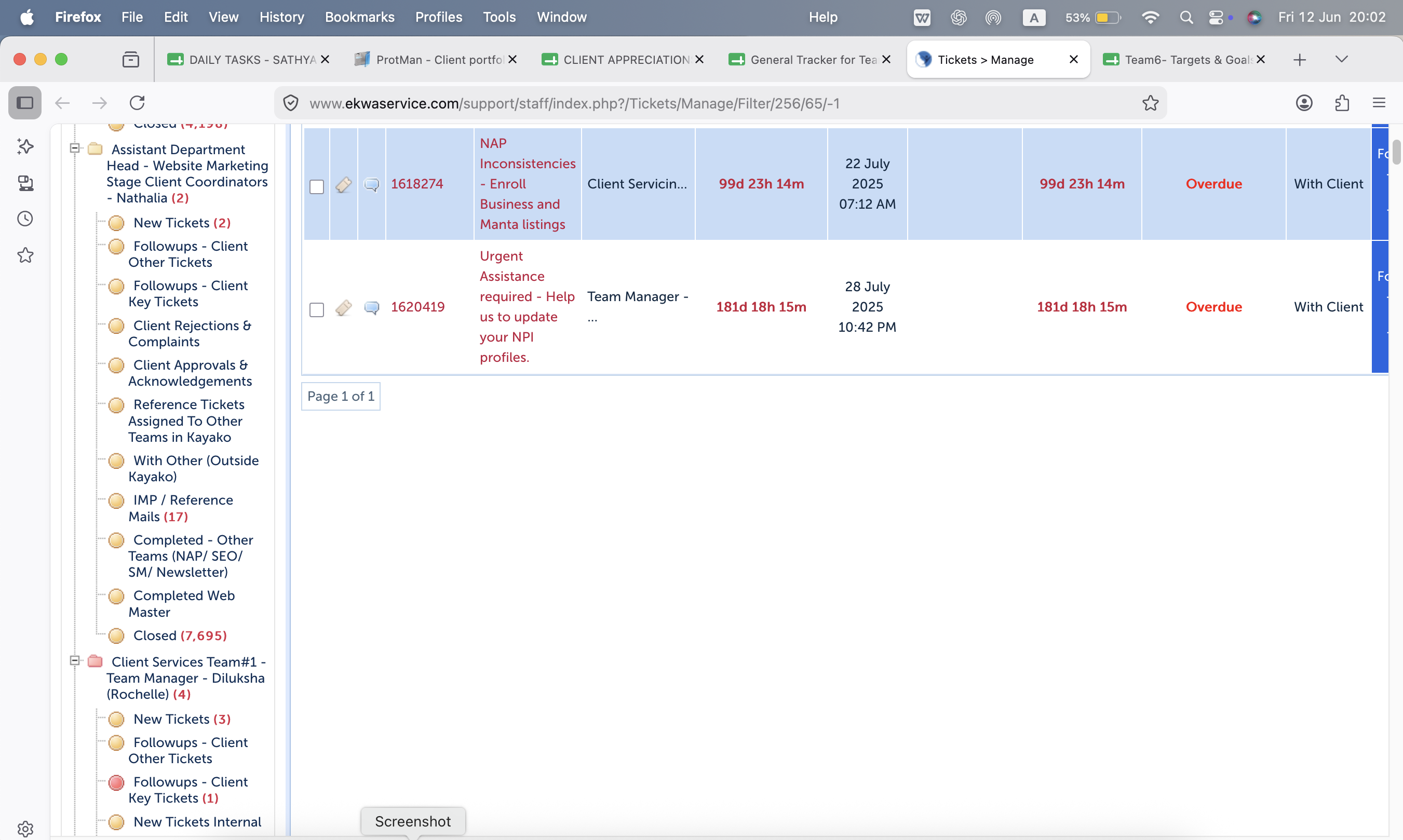Screen dimensions: 1403x840
Task: Open the History clock sidebar icon
Action: (x=25, y=219)
